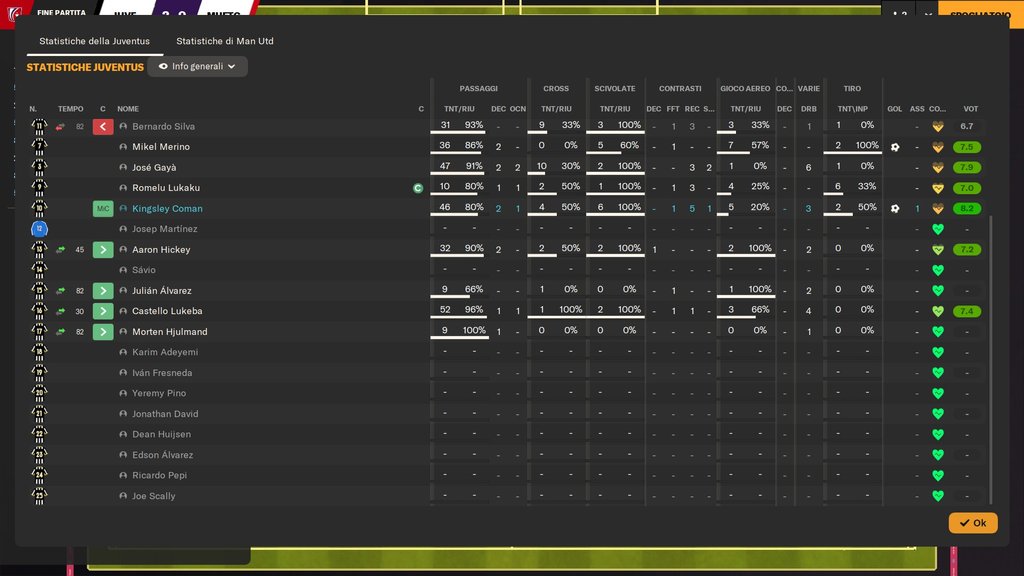1024x576 pixels.
Task: Sort by the NOME column header
Action: pos(128,109)
